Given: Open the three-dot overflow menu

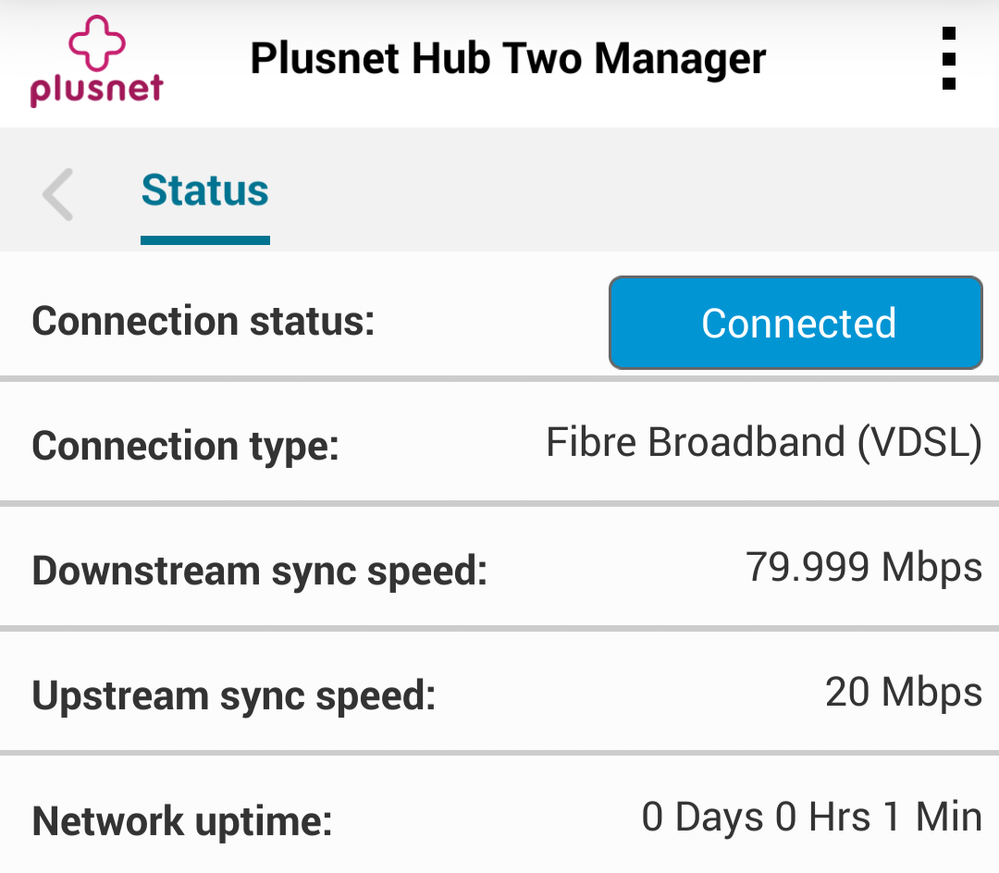Looking at the screenshot, I should 949,59.
